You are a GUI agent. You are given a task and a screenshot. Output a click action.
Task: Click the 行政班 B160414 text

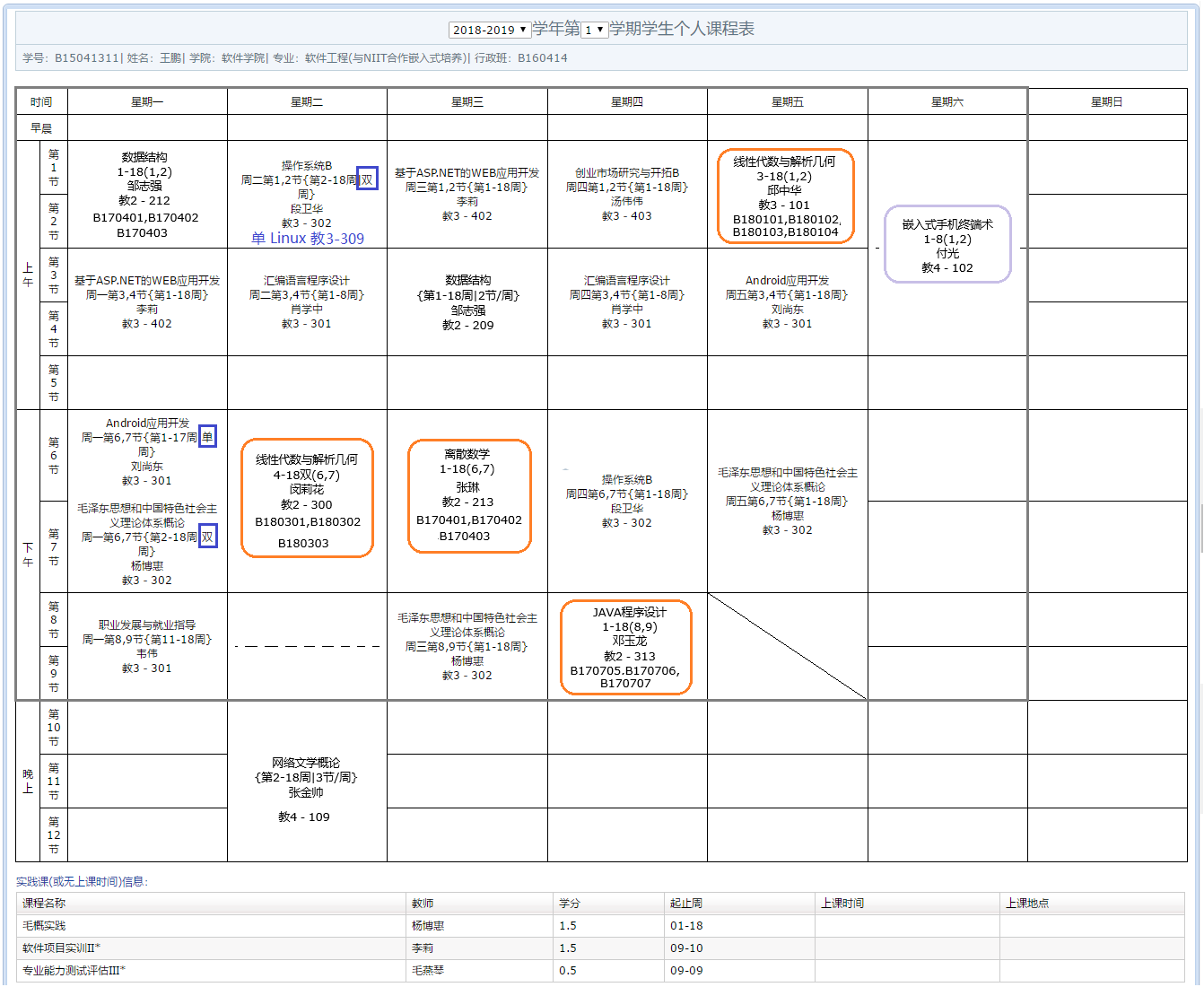click(521, 58)
